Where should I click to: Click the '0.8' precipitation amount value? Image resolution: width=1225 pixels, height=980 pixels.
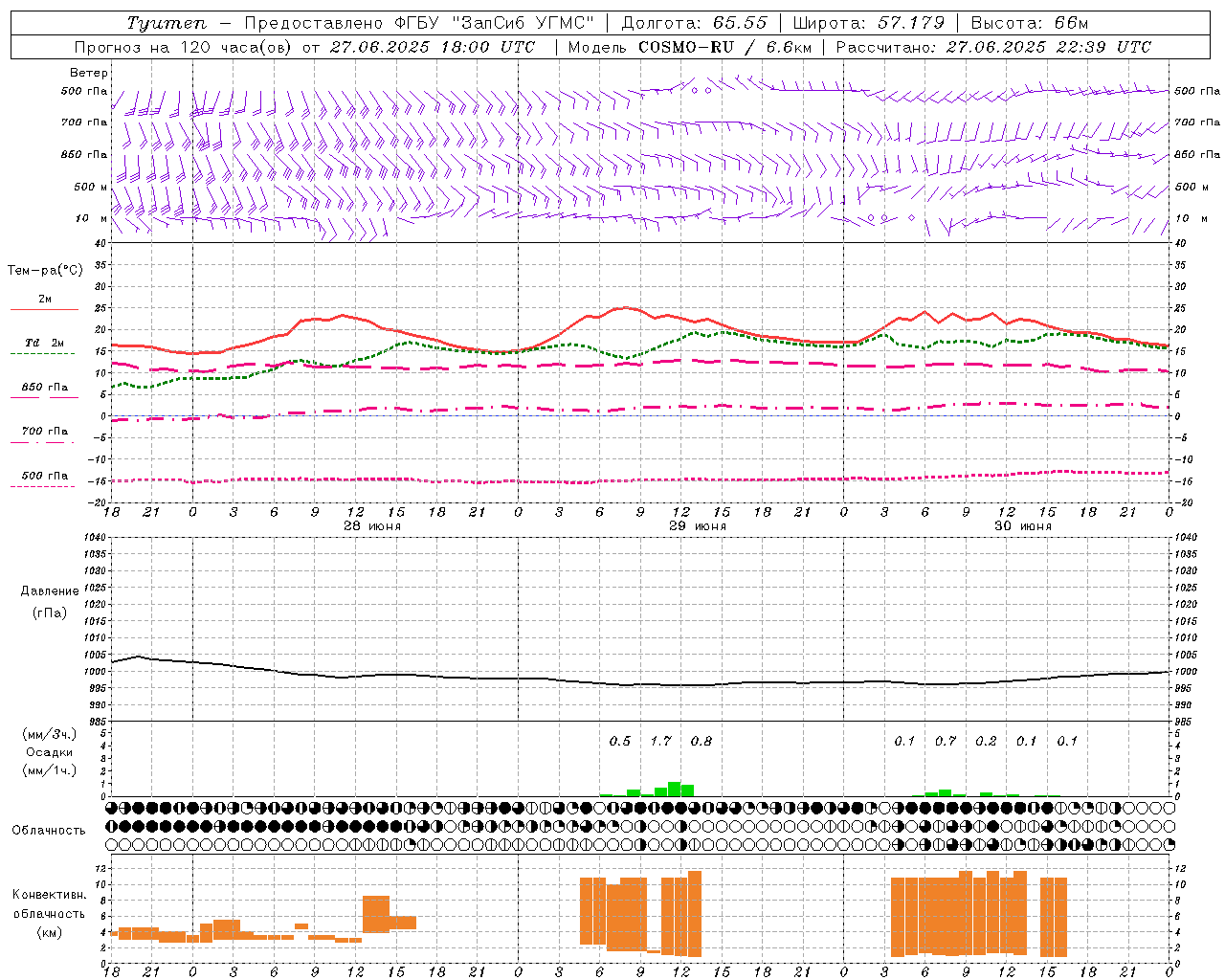coord(702,742)
